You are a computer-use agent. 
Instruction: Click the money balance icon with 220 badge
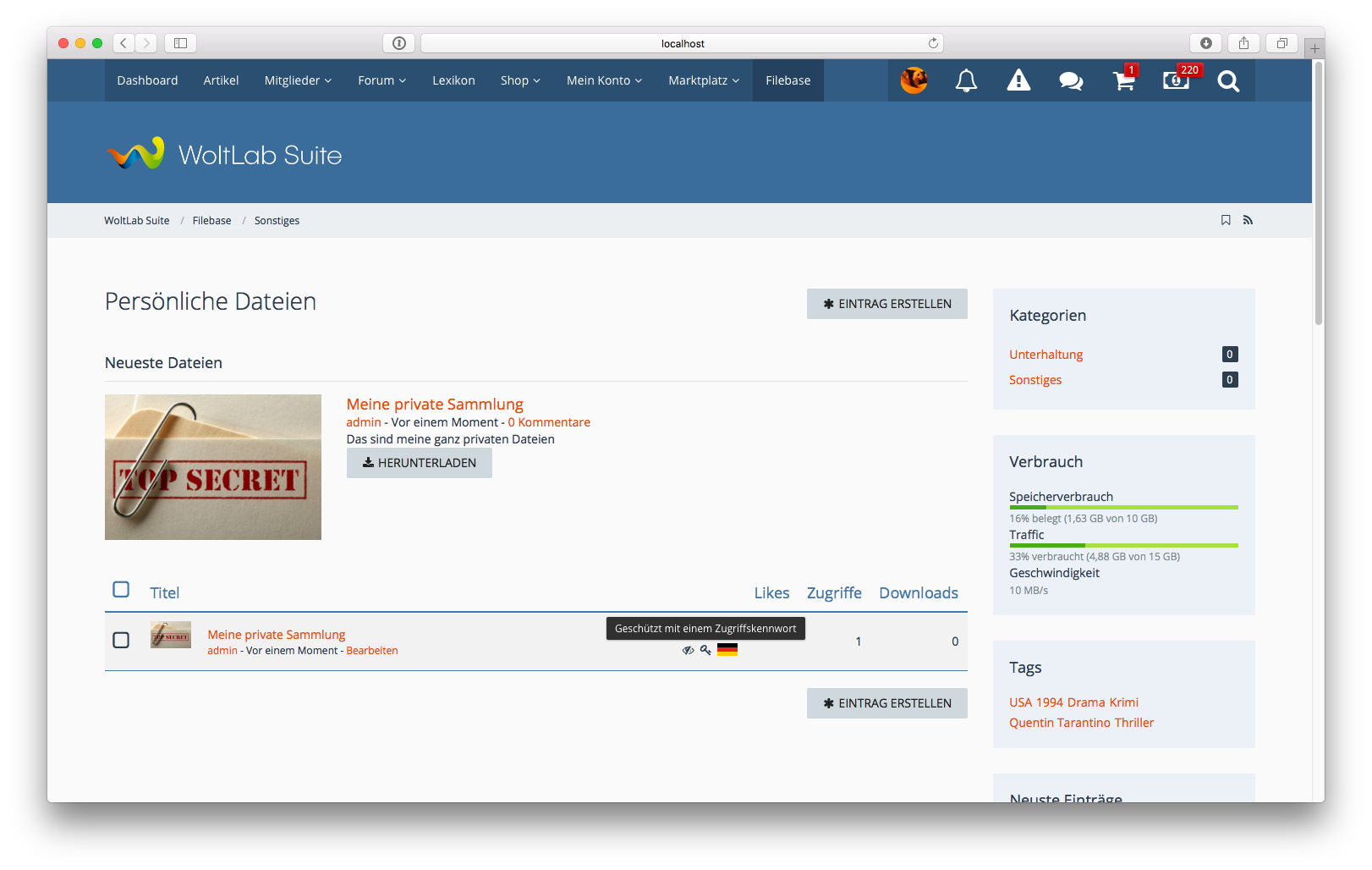point(1176,80)
